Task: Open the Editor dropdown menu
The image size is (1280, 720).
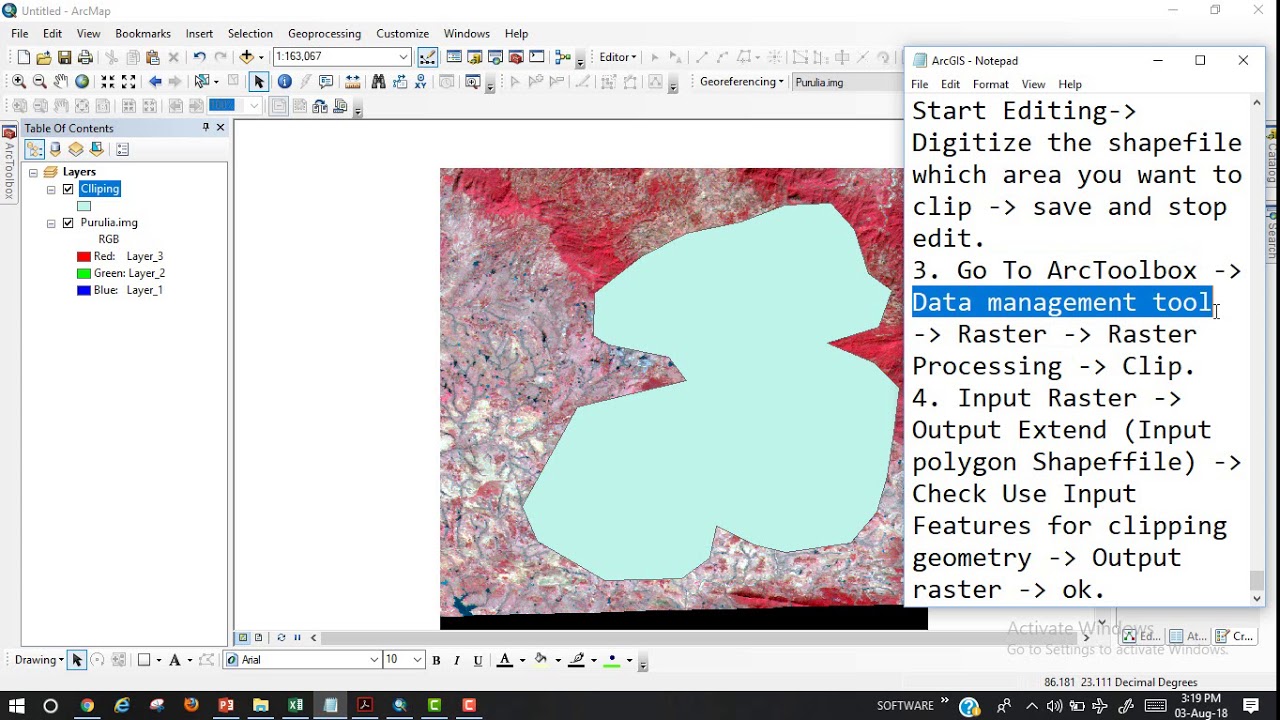Action: 618,57
